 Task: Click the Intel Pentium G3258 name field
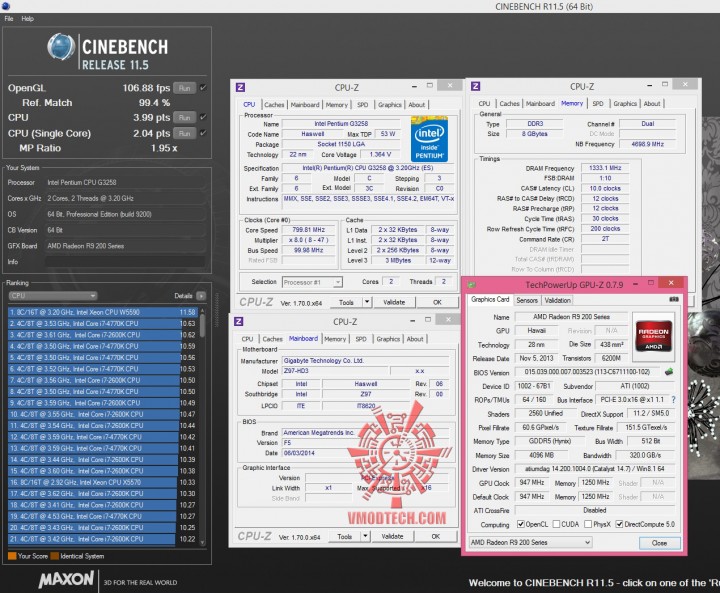pyautogui.click(x=341, y=124)
